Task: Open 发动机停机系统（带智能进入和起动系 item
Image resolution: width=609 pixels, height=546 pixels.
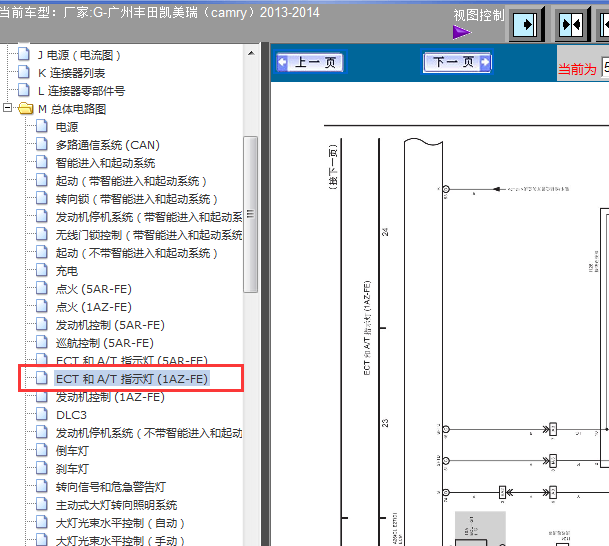Action: coord(149,217)
